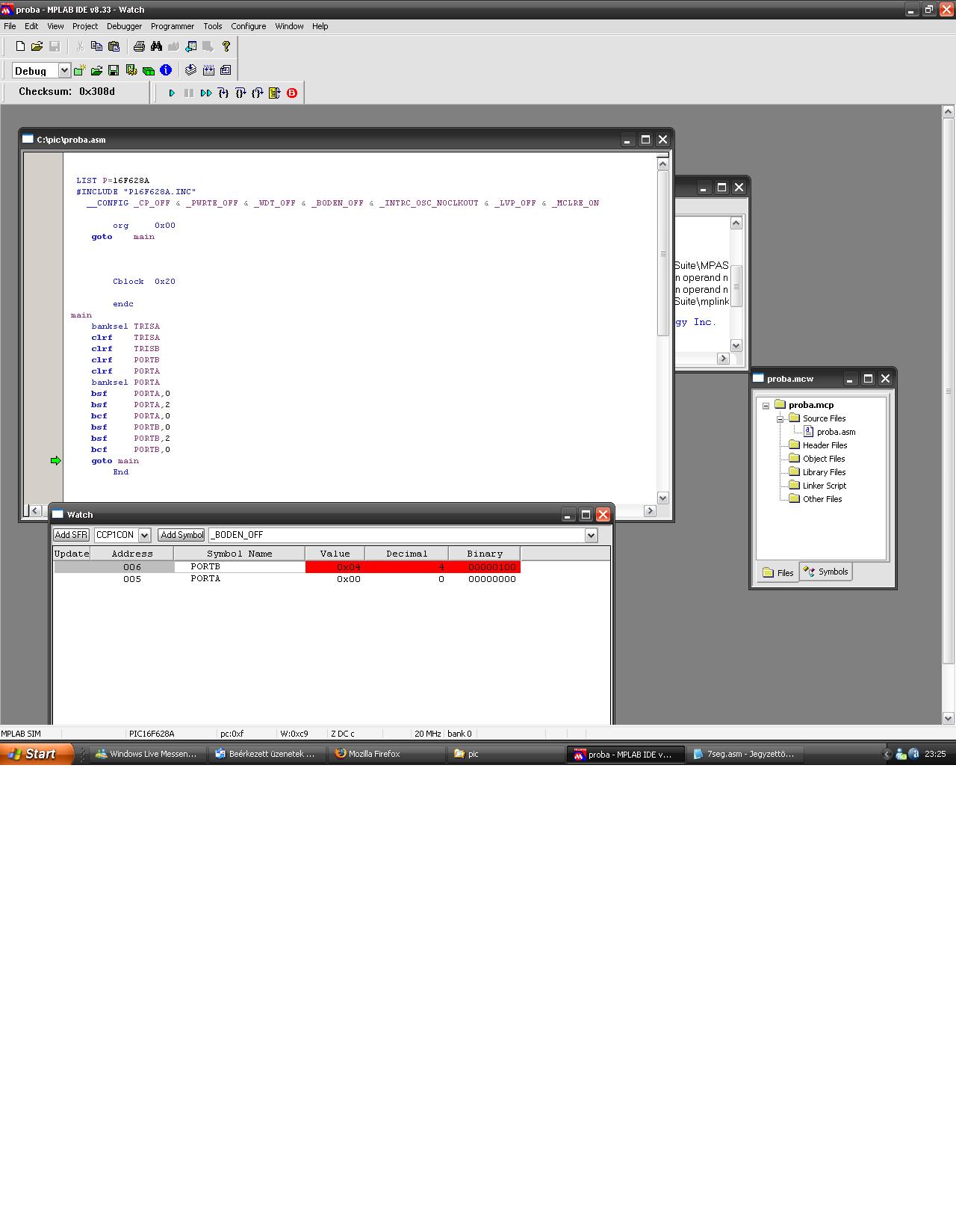Image resolution: width=956 pixels, height=1232 pixels.
Task: Click the Paste clipboard icon
Action: (114, 46)
